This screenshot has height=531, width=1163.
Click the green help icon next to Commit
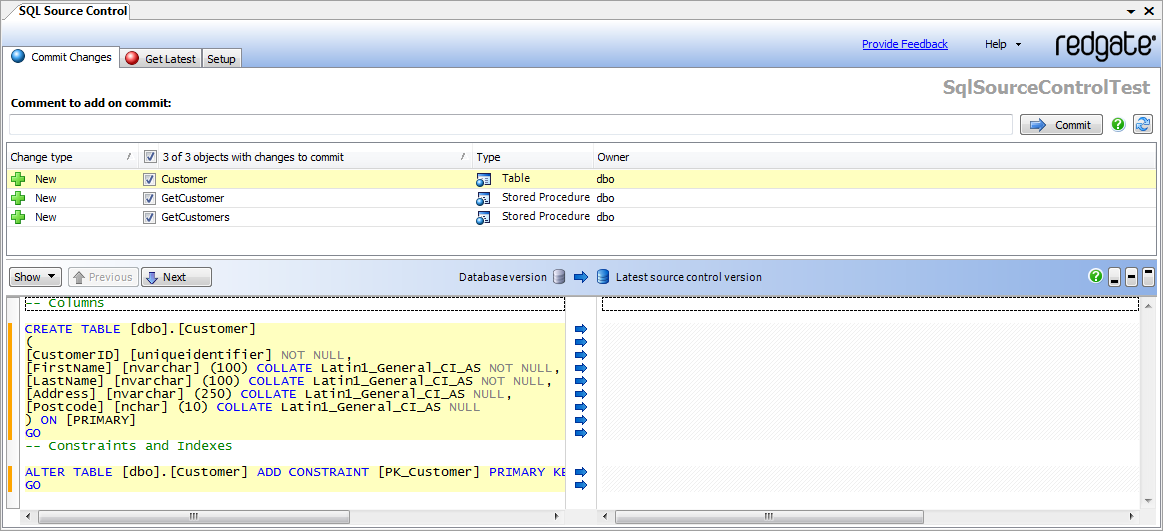[x=1118, y=125]
